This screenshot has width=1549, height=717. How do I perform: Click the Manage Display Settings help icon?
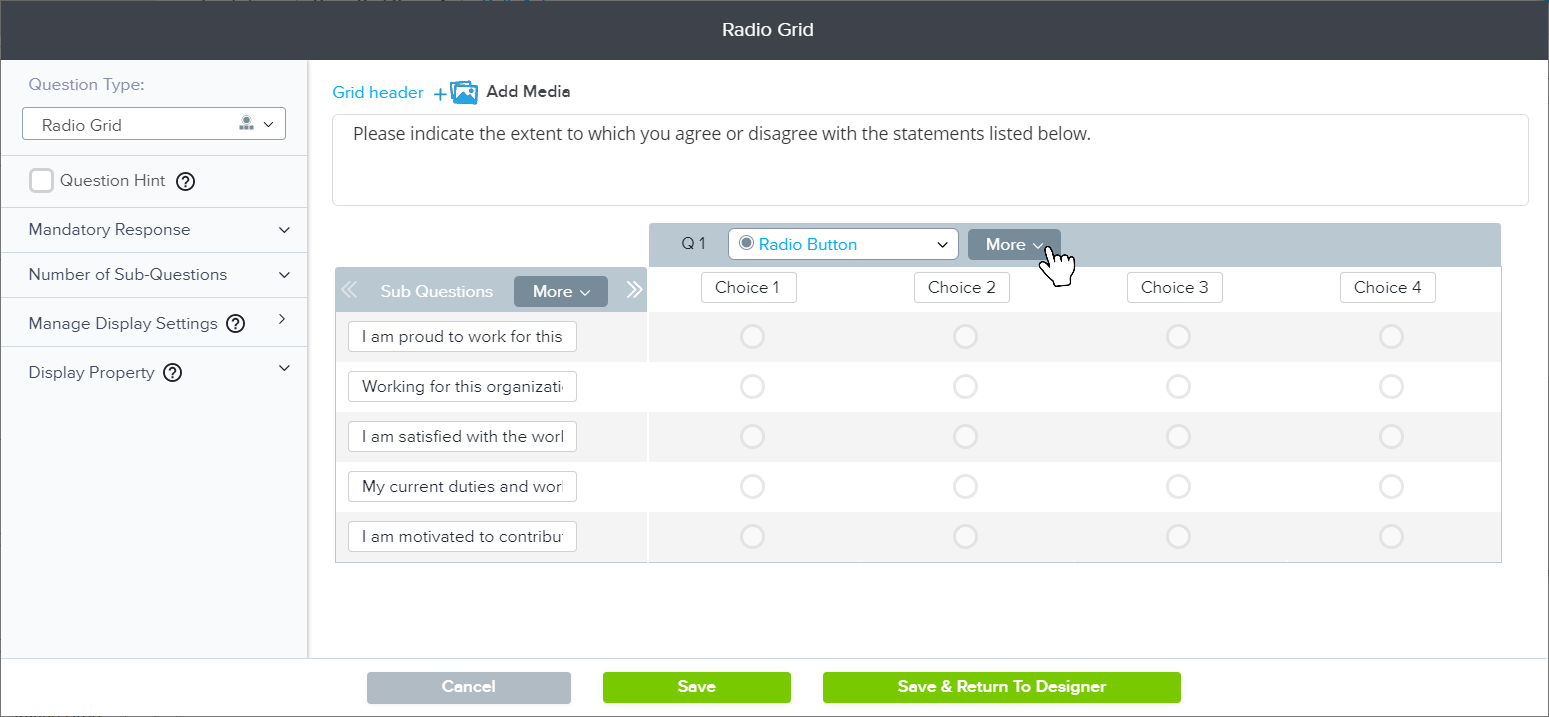(236, 324)
